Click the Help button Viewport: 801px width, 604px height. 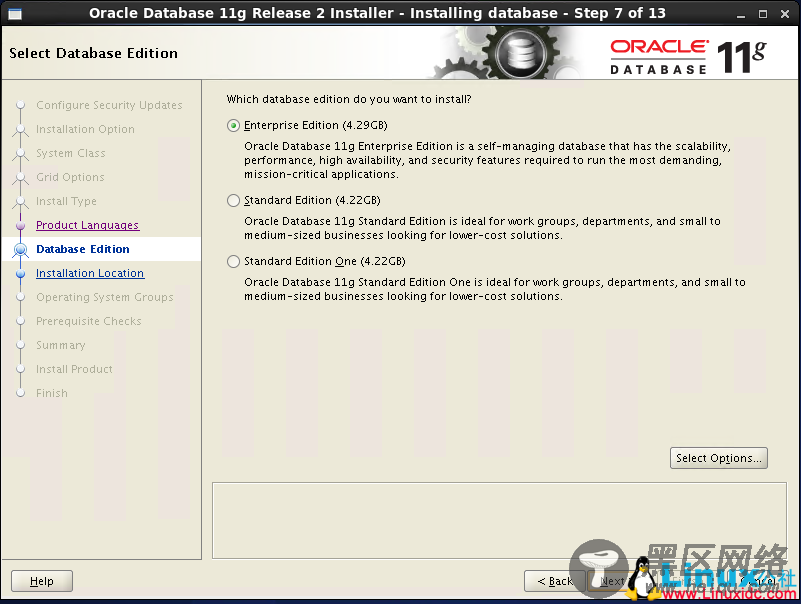(42, 581)
